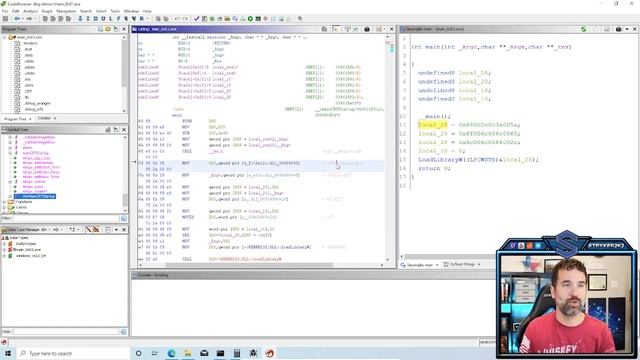Open the Ghidra dragon icon in taskbar
This screenshot has width=640, height=360.
point(269,353)
